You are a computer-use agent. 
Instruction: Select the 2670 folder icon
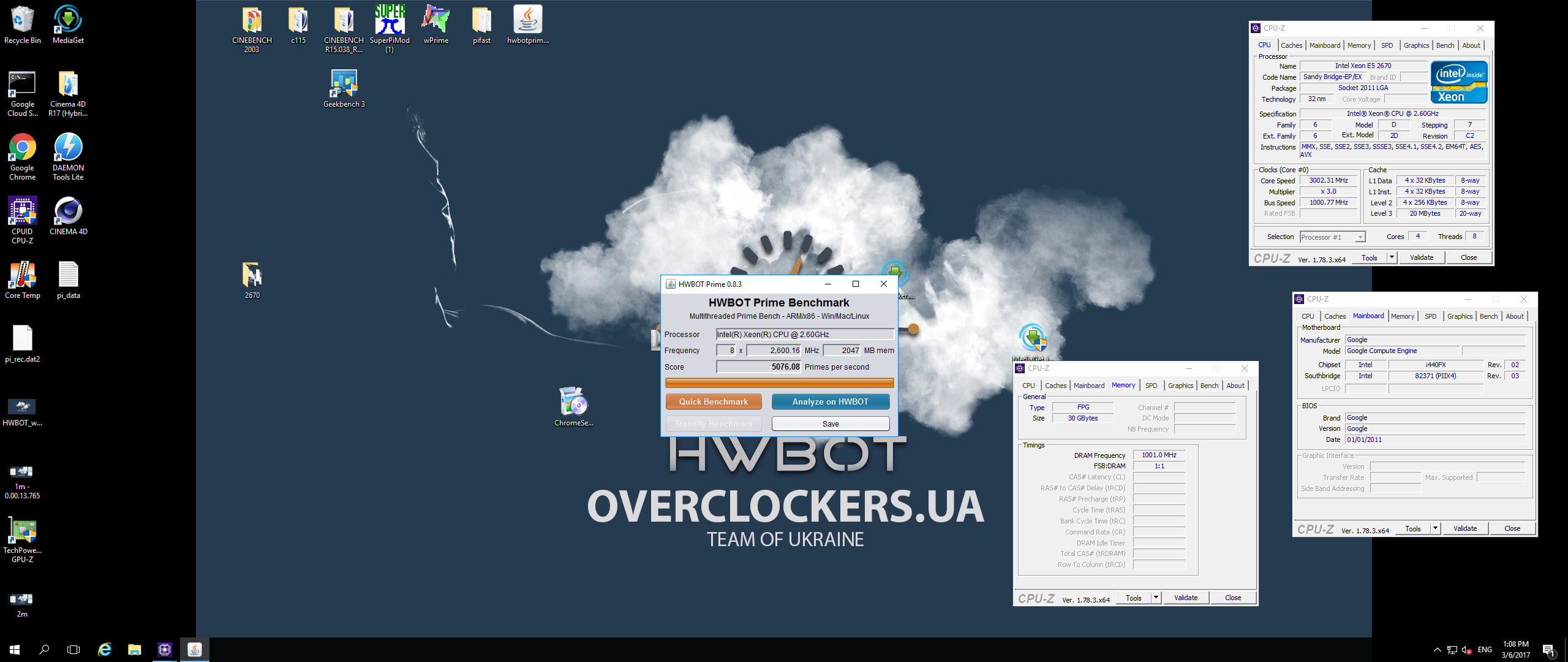pyautogui.click(x=252, y=280)
